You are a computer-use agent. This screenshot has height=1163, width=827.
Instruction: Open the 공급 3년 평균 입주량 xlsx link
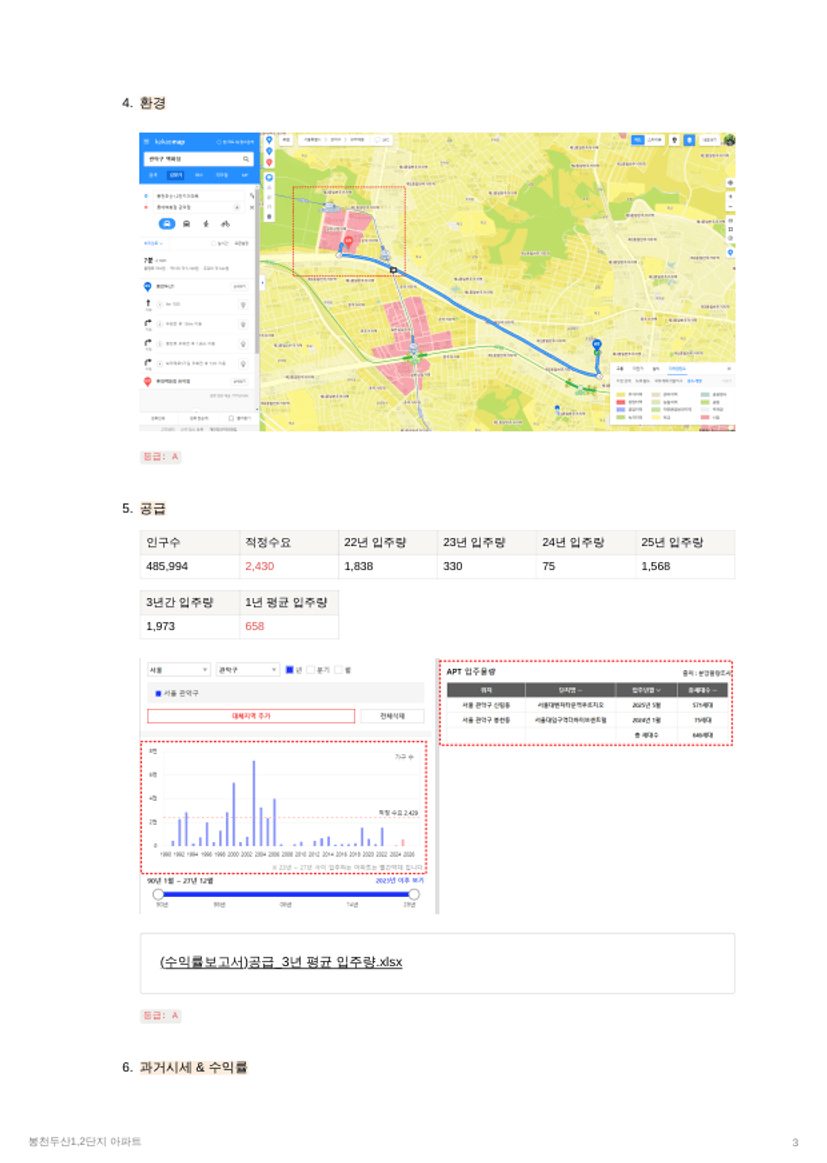[281, 962]
